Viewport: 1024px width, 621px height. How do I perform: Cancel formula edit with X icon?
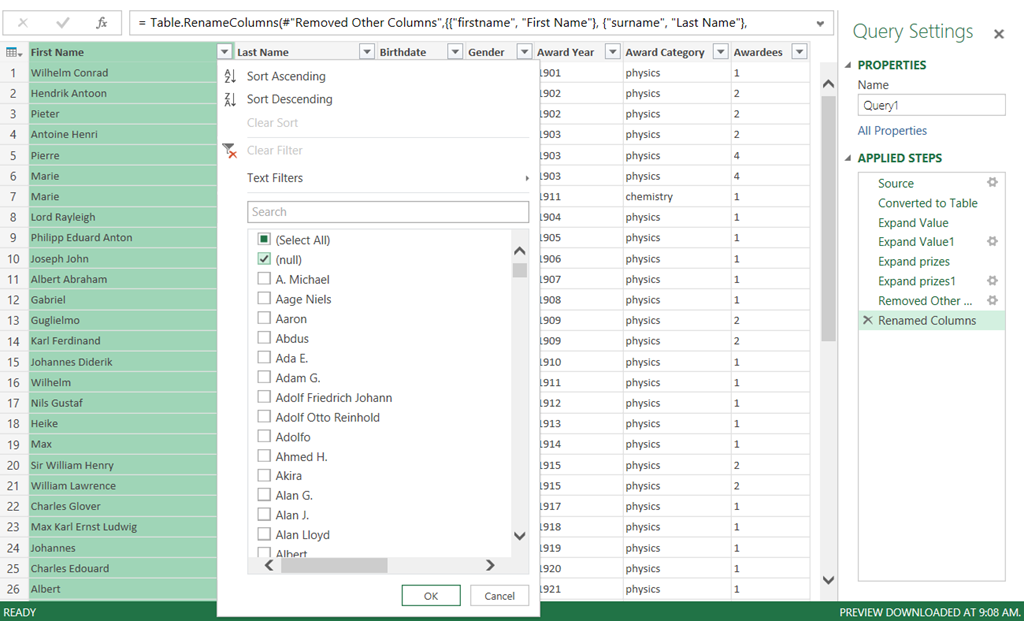click(x=23, y=22)
